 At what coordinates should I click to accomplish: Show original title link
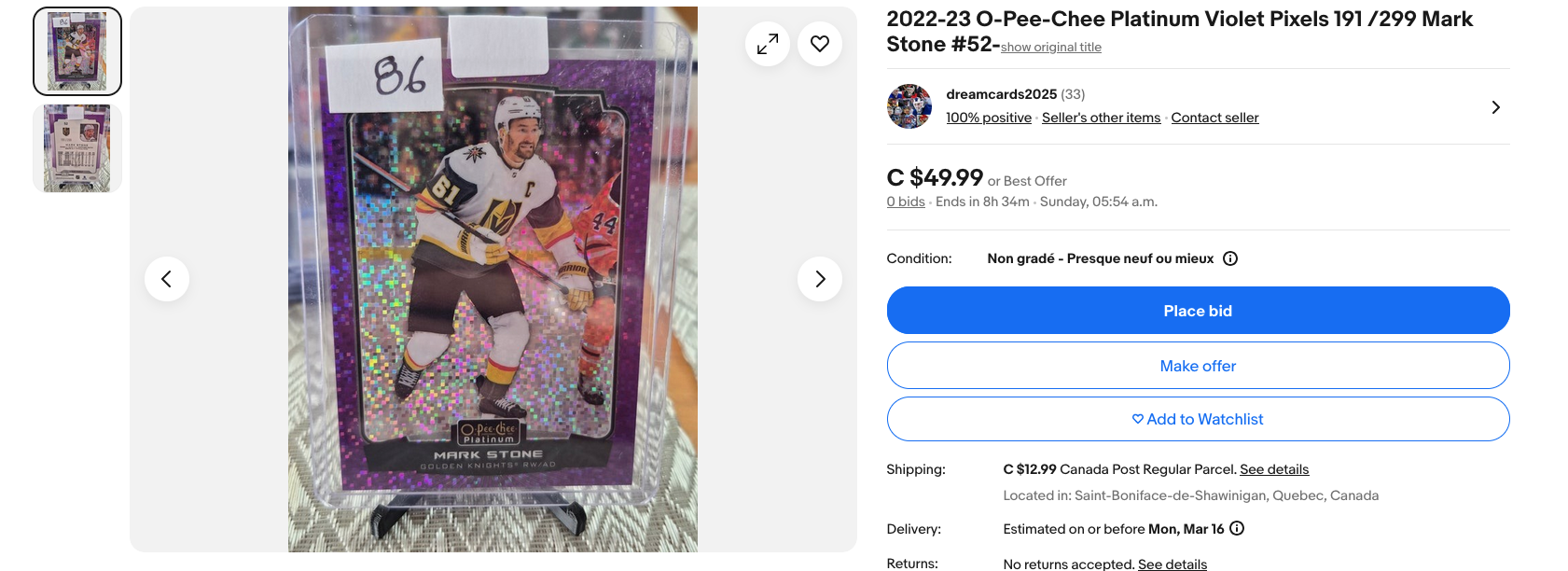point(1051,48)
